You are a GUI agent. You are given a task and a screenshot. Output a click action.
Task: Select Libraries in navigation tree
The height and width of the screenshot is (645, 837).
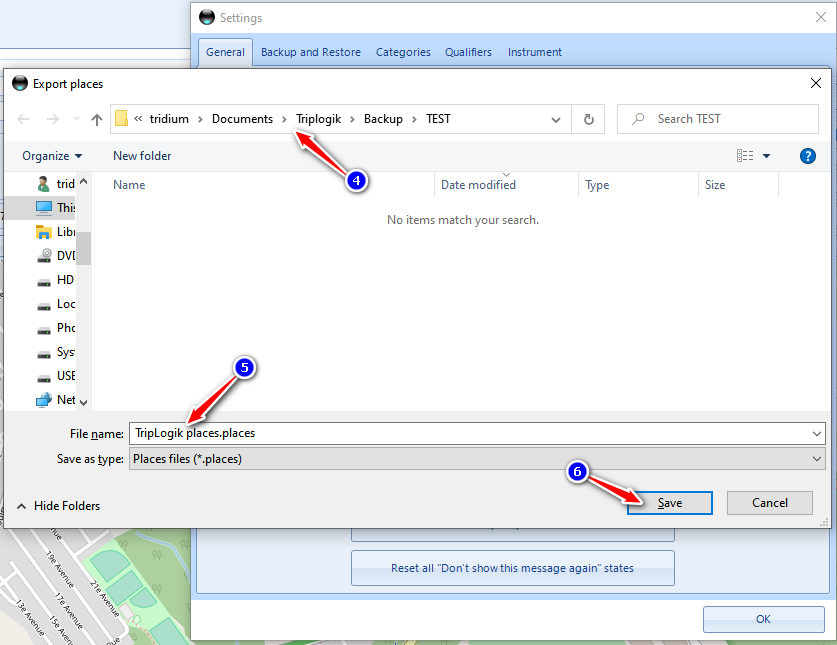[56, 232]
